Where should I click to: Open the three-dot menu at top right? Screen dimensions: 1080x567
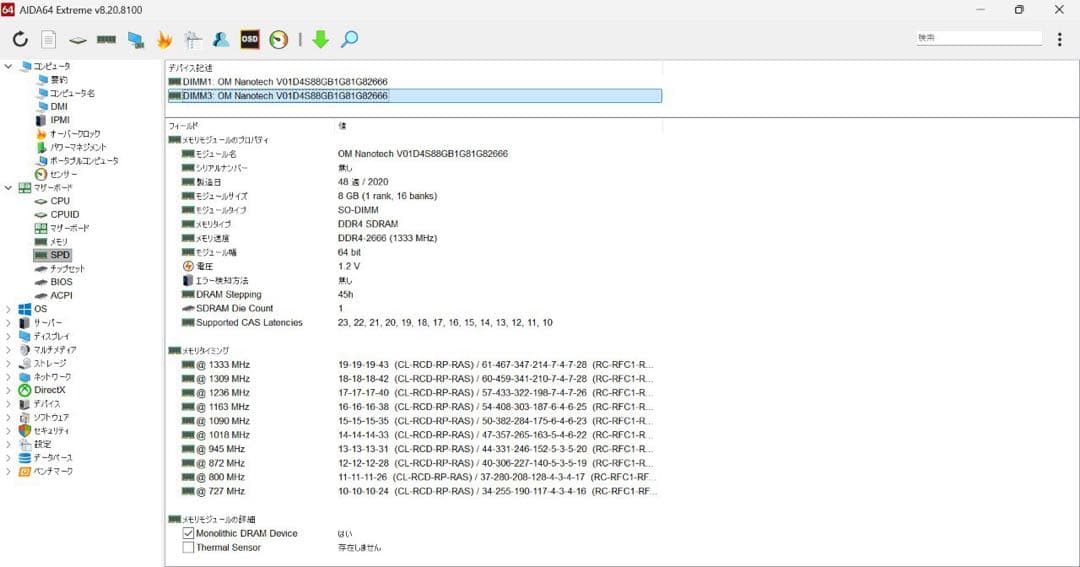pyautogui.click(x=1060, y=39)
